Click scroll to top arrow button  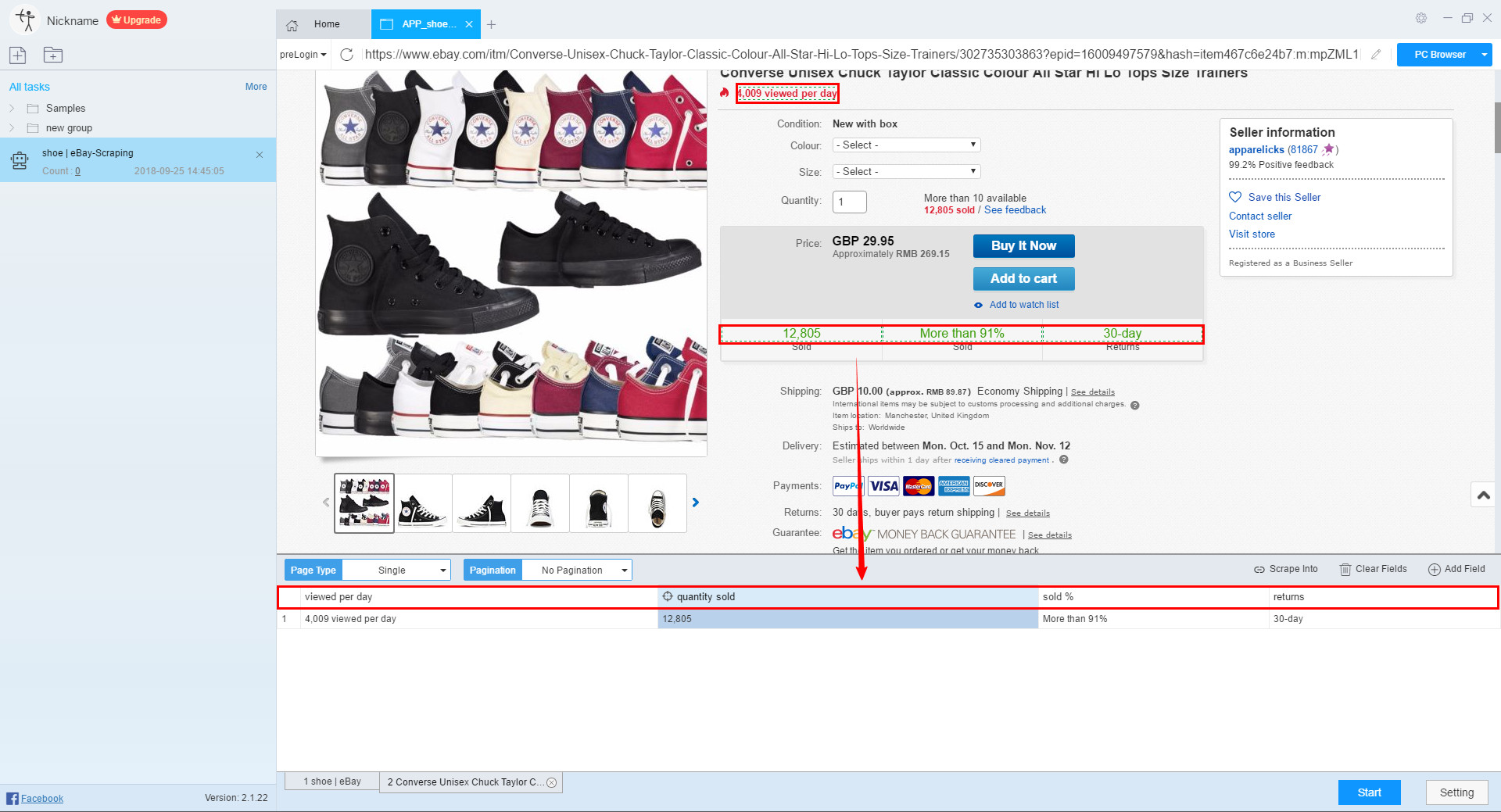coord(1484,495)
